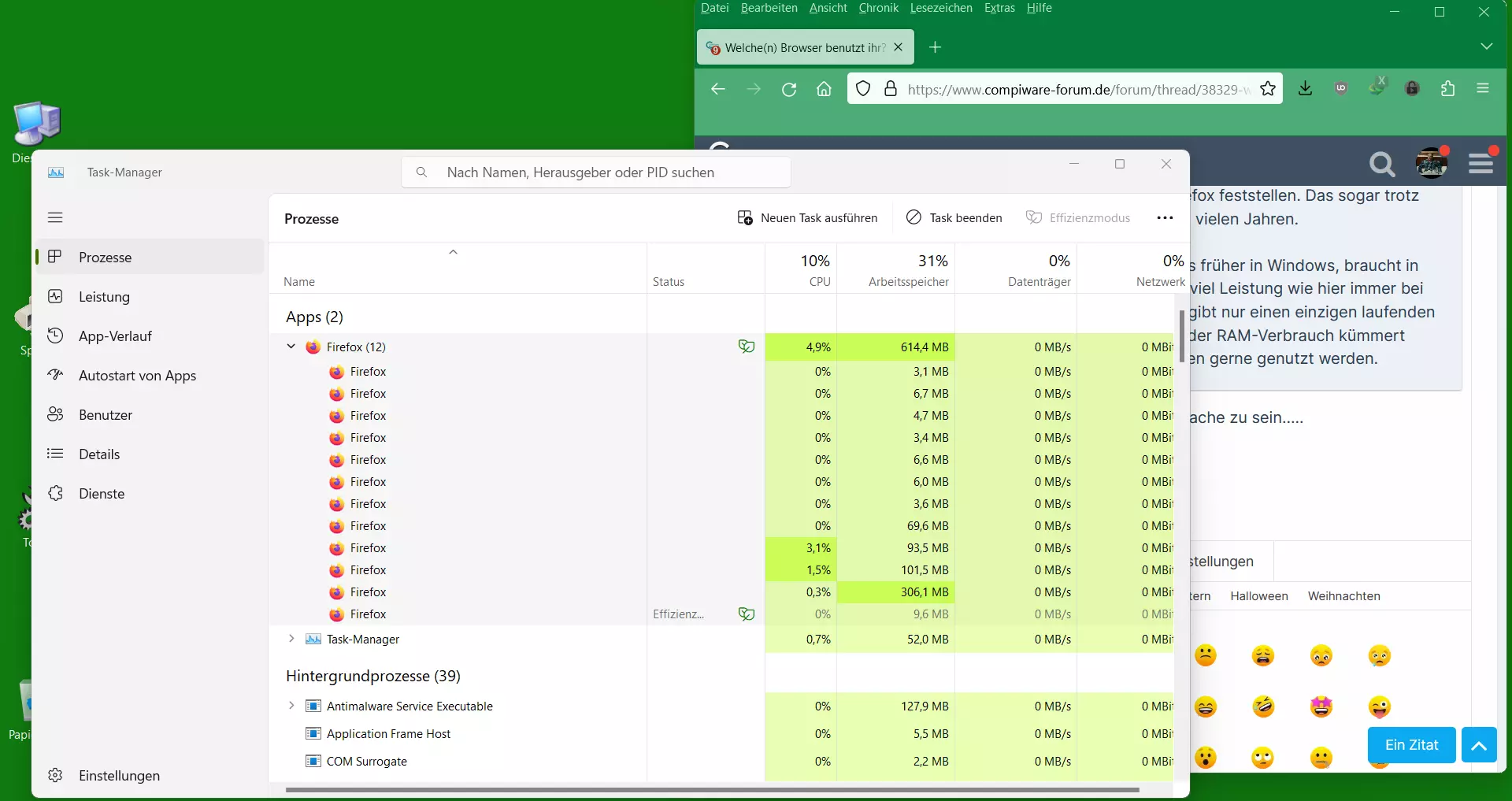Viewport: 1512px width, 801px height.
Task: Select COM Surrogate process
Action: [x=721, y=761]
